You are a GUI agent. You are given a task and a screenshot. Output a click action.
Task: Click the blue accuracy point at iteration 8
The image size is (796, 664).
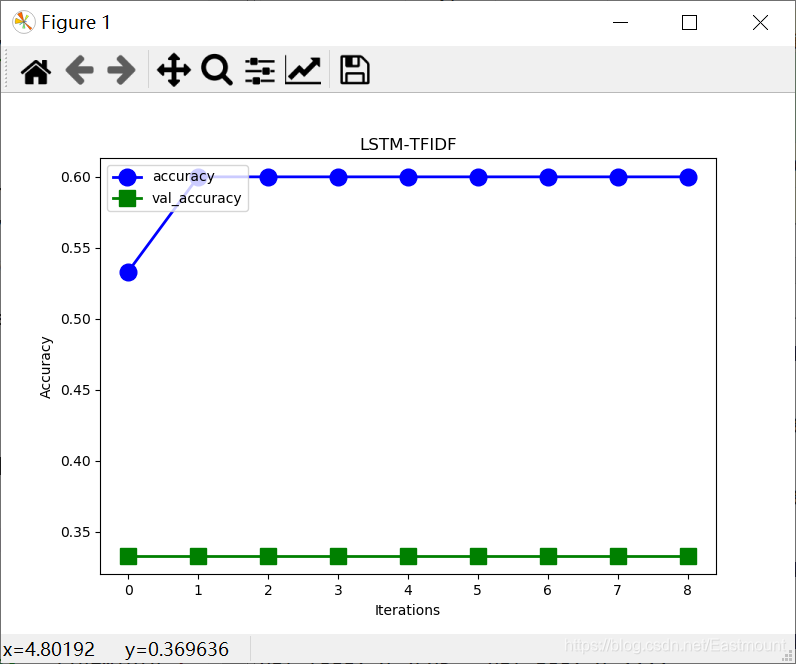point(688,177)
